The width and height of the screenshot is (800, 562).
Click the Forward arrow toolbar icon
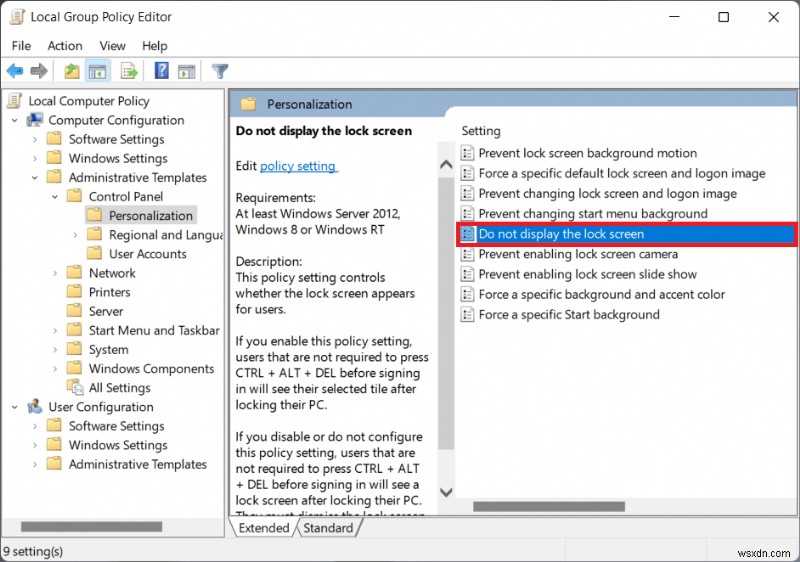pyautogui.click(x=39, y=71)
